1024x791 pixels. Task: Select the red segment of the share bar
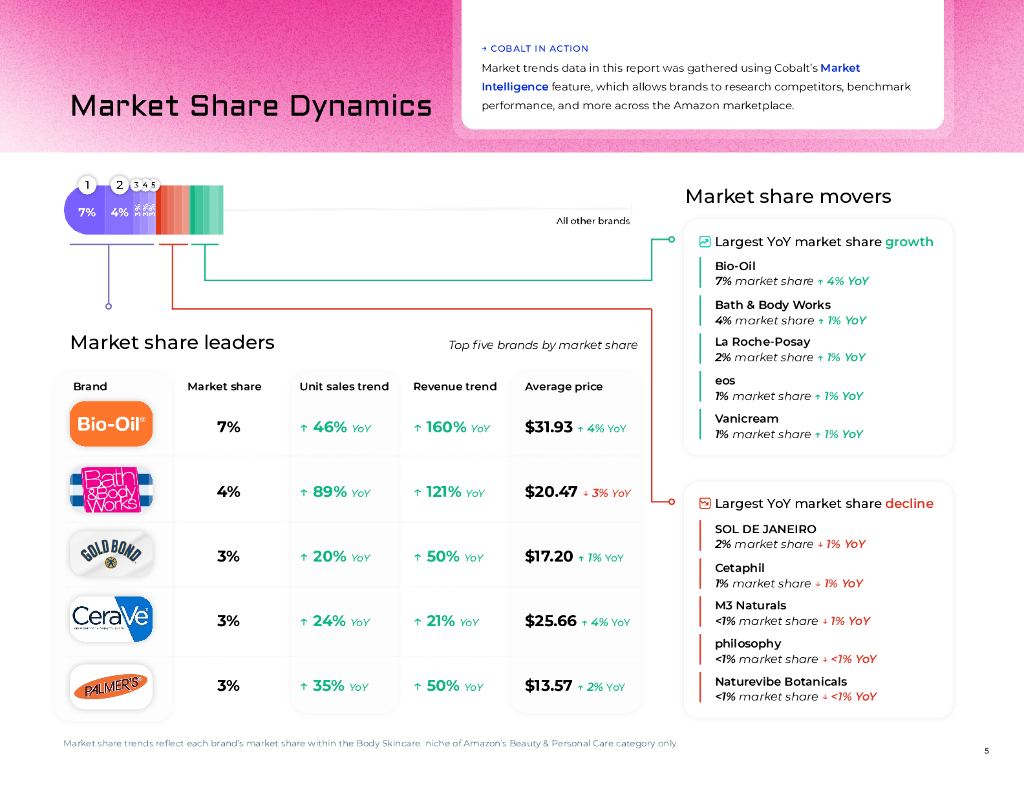tap(172, 211)
